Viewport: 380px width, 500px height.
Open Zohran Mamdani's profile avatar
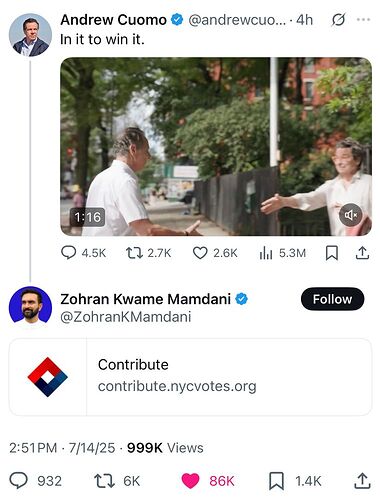[x=30, y=305]
